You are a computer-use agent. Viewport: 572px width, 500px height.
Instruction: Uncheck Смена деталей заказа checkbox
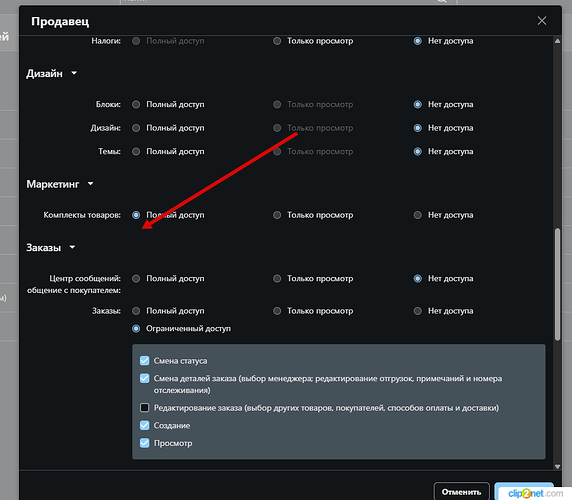(144, 378)
